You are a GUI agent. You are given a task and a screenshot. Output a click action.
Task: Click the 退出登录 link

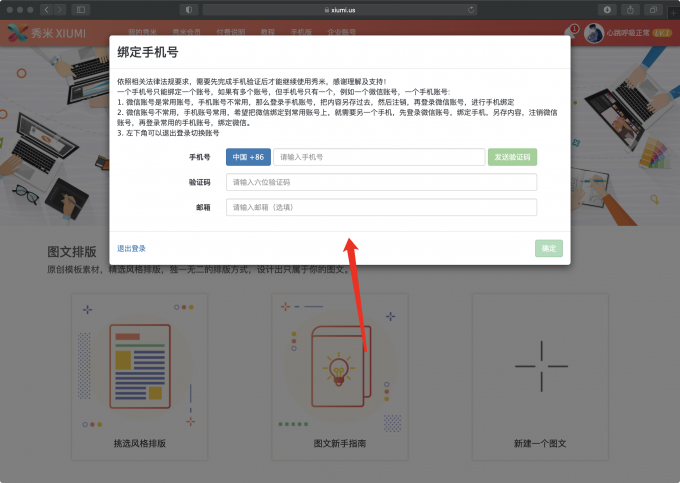coord(131,248)
